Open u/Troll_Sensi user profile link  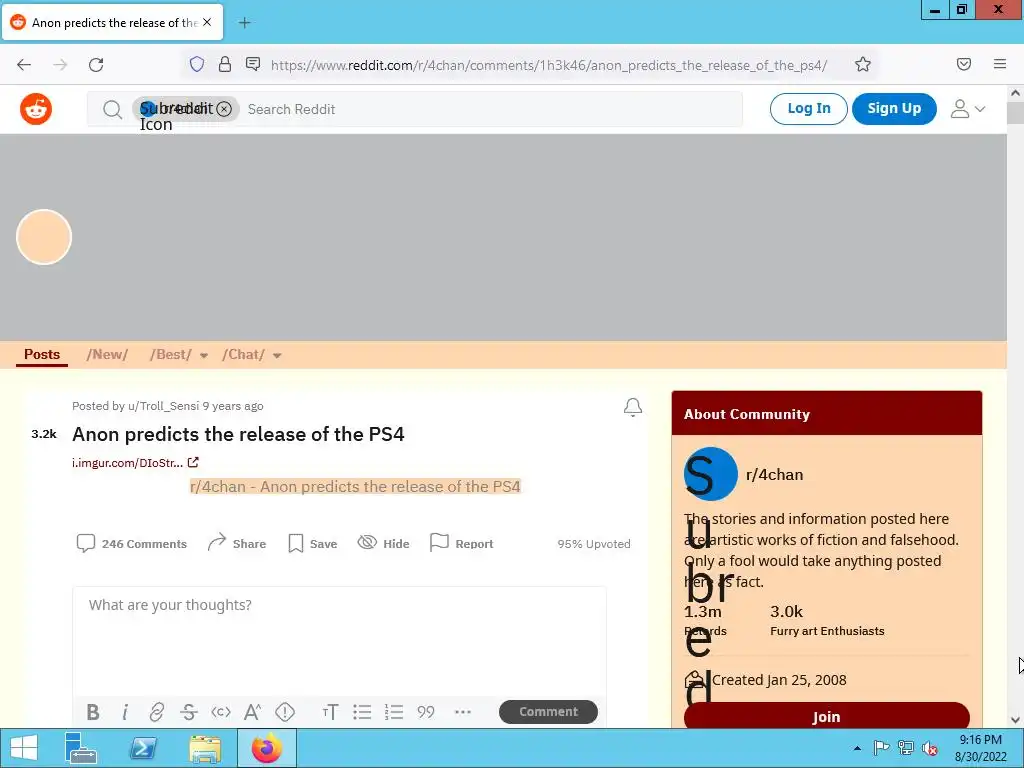click(x=163, y=406)
